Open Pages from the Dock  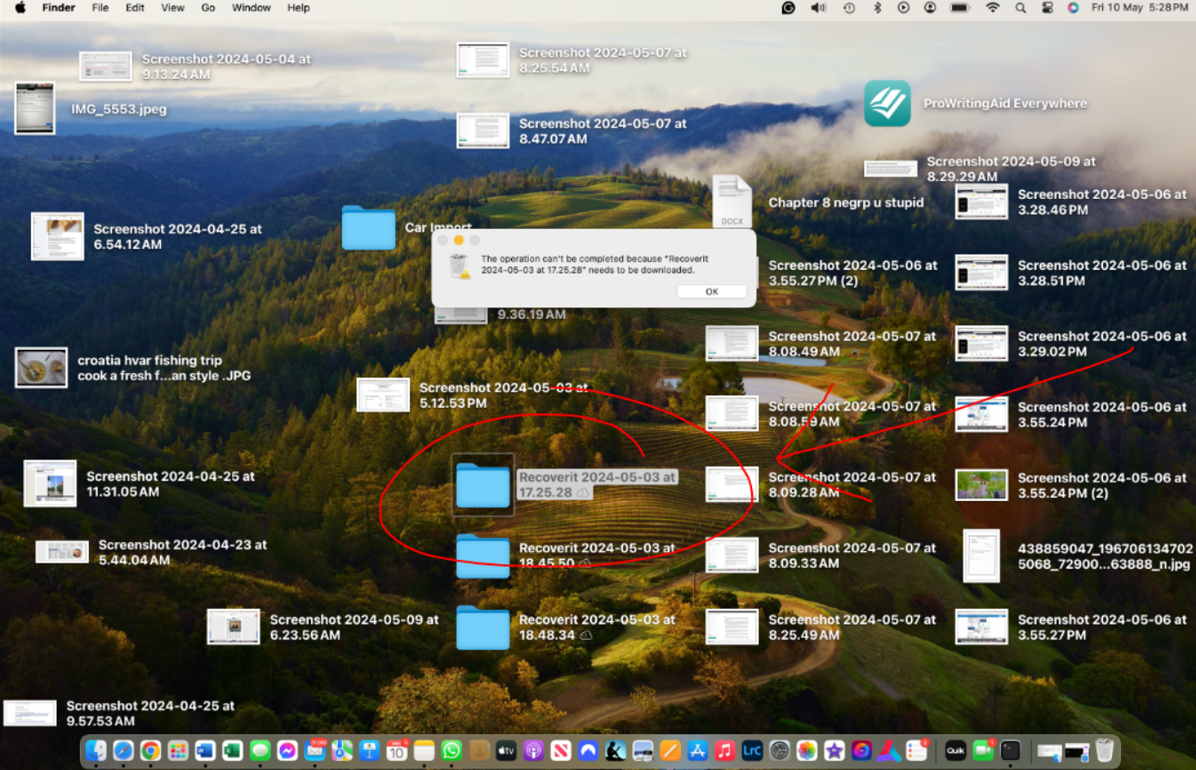pos(670,751)
